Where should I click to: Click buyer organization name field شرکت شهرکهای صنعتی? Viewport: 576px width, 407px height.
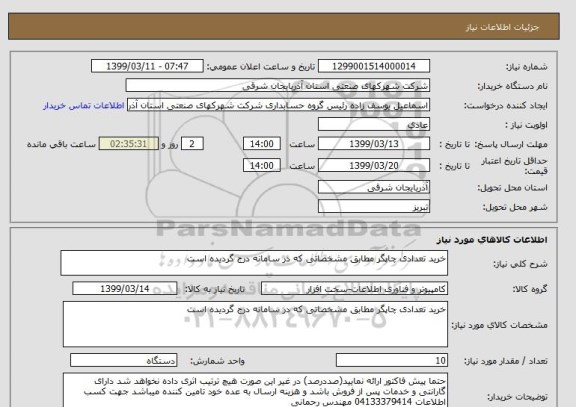coord(277,85)
